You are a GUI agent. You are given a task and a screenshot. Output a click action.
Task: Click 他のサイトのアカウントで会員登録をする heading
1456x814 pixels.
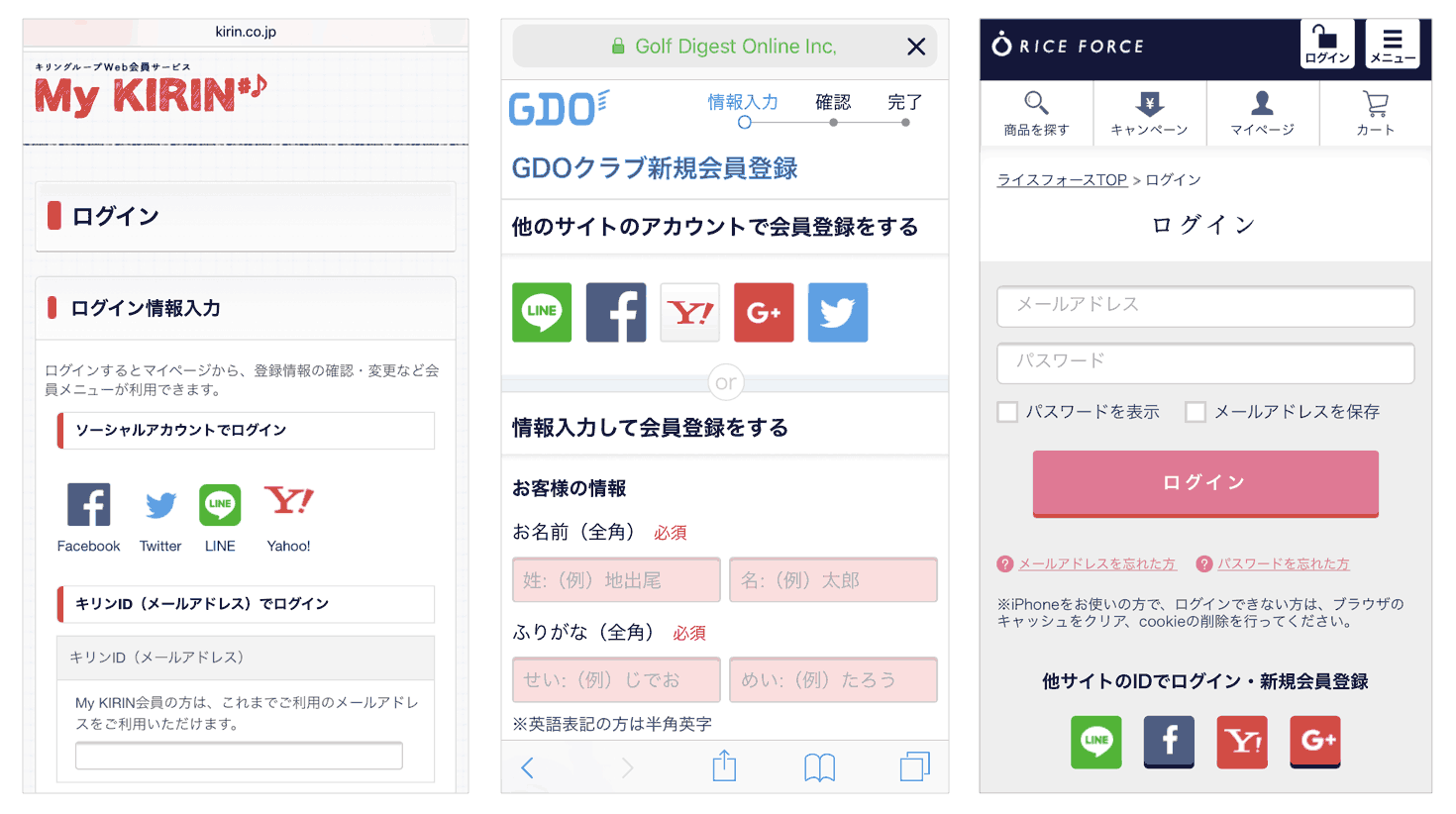click(715, 227)
